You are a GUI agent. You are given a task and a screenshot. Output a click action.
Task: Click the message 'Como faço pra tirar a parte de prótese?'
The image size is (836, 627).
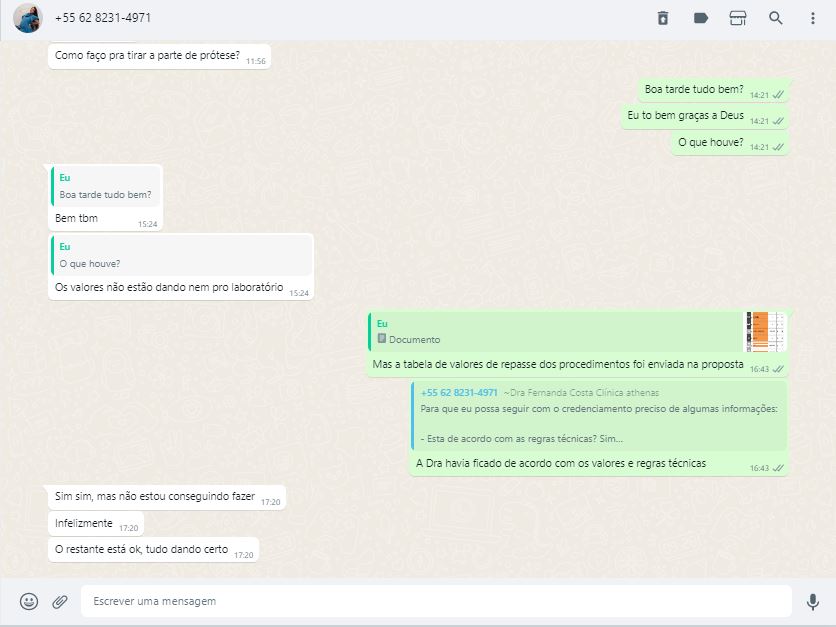point(147,56)
